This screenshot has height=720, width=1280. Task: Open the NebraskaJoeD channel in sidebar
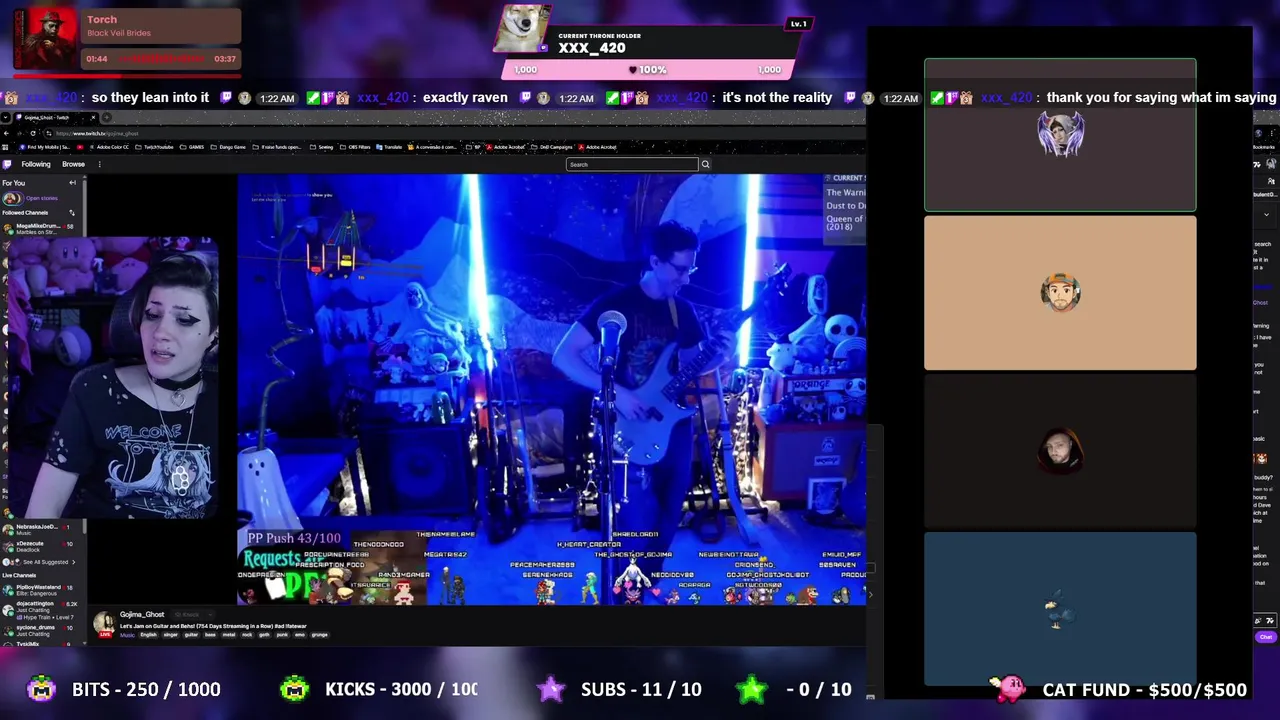[40, 529]
